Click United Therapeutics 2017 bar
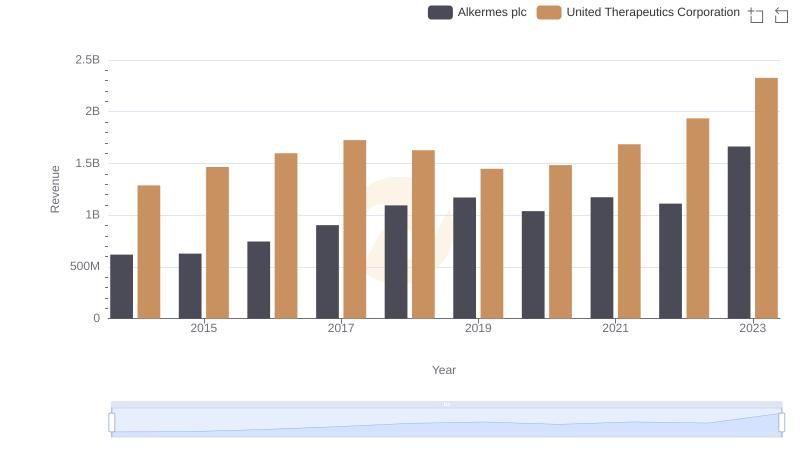The image size is (800, 461). tap(355, 229)
